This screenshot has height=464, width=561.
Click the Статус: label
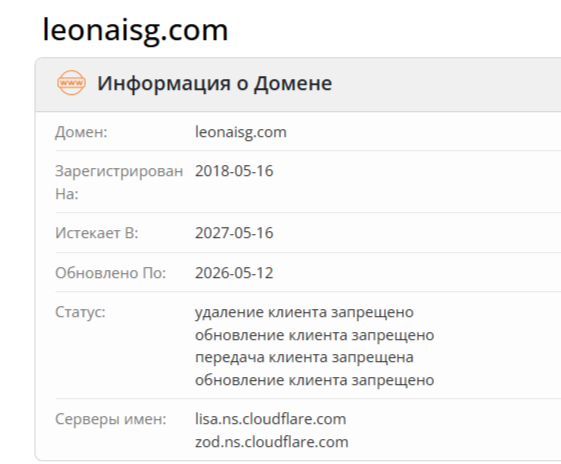click(x=80, y=312)
